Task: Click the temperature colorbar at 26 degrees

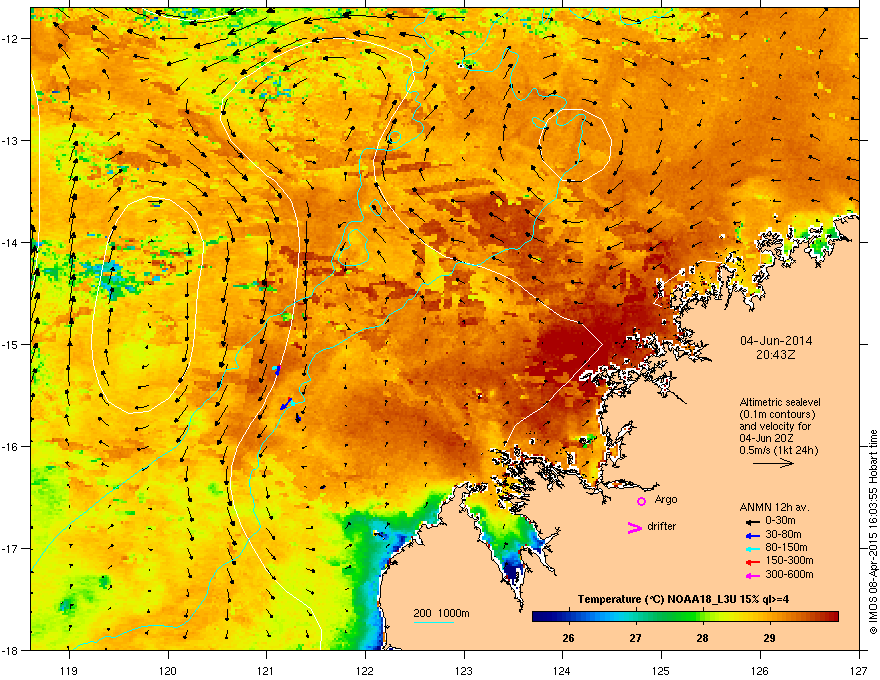Action: [x=569, y=617]
